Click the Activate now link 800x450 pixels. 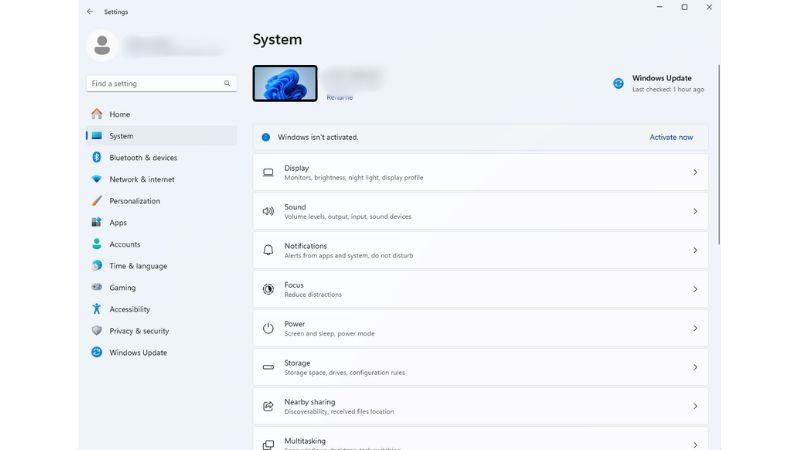[671, 137]
